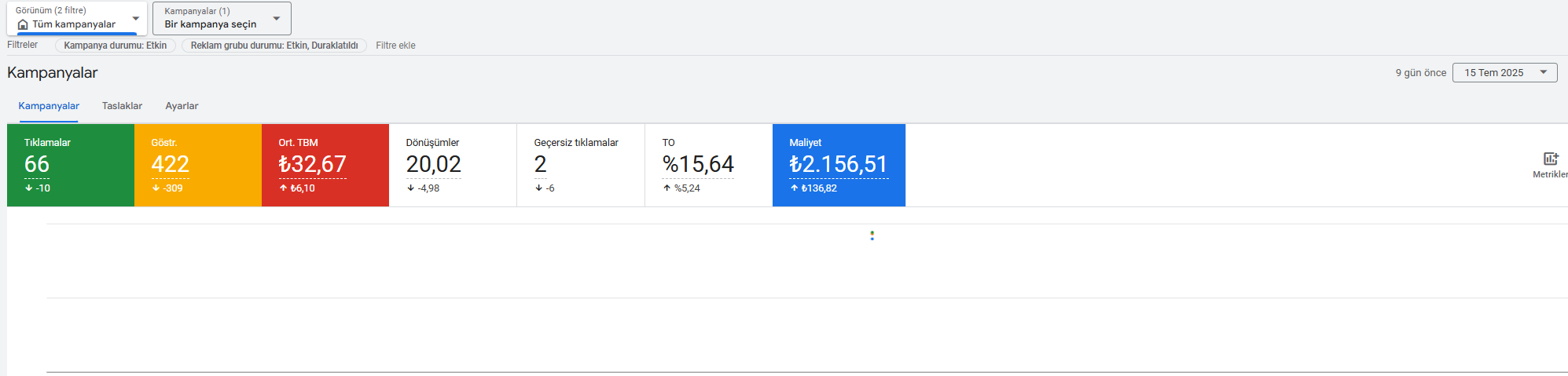The width and height of the screenshot is (1568, 376).
Task: Click the house icon beside Tüm kampanyalar
Action: pyautogui.click(x=23, y=24)
